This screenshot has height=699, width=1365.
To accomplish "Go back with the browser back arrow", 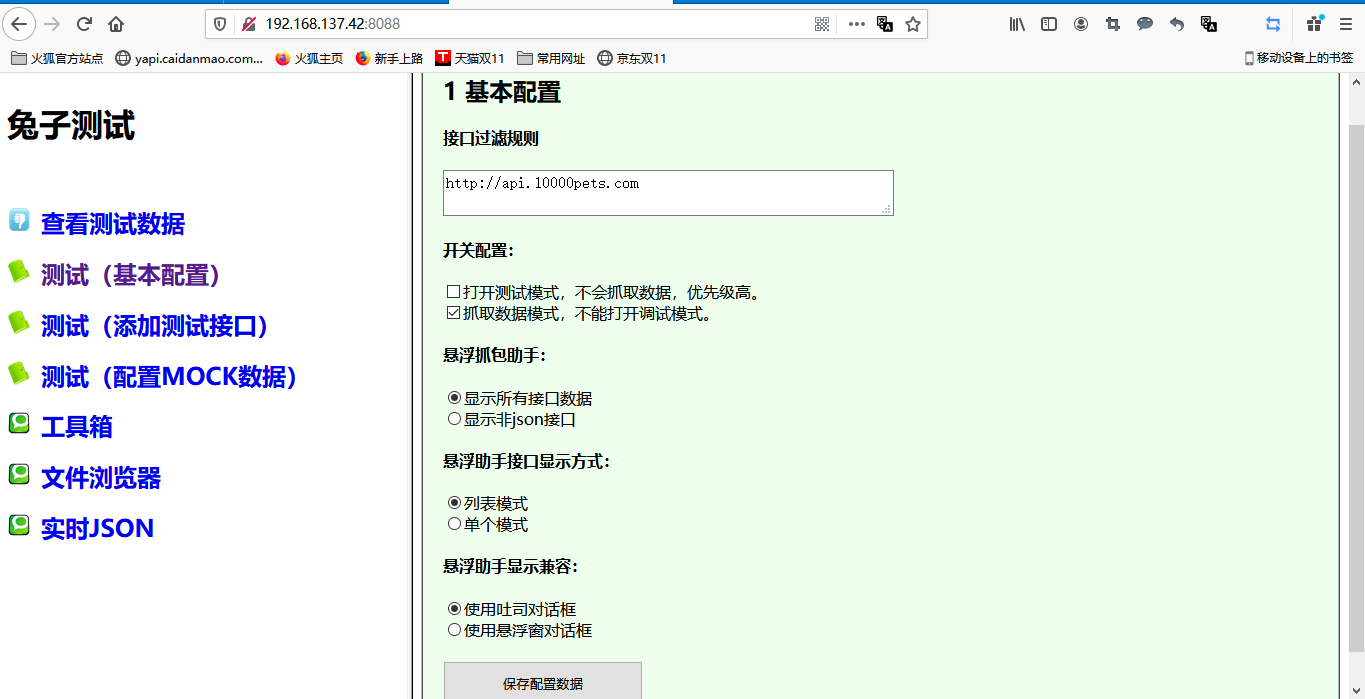I will click(x=20, y=24).
